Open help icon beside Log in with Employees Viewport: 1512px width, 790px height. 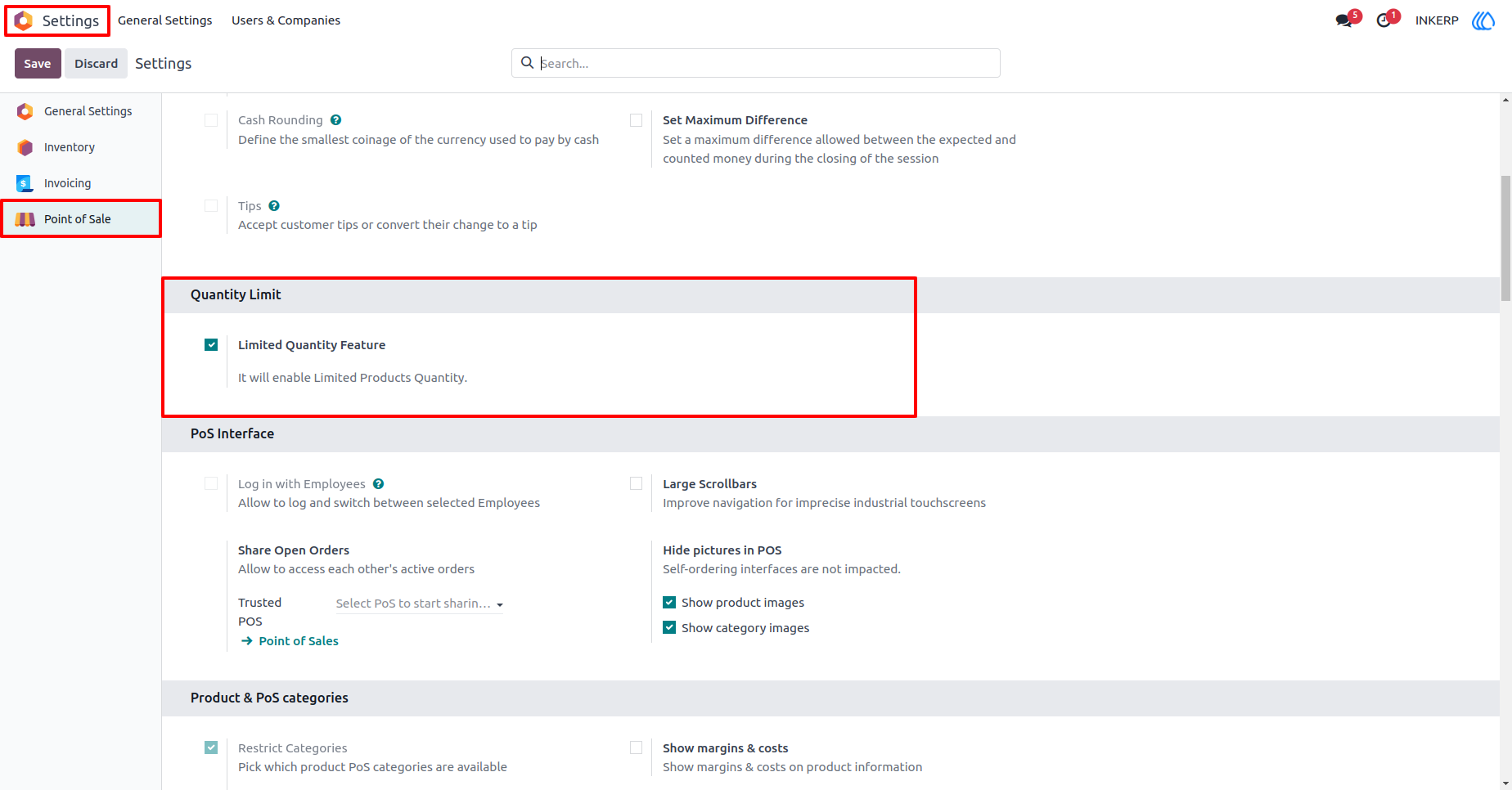(x=378, y=484)
